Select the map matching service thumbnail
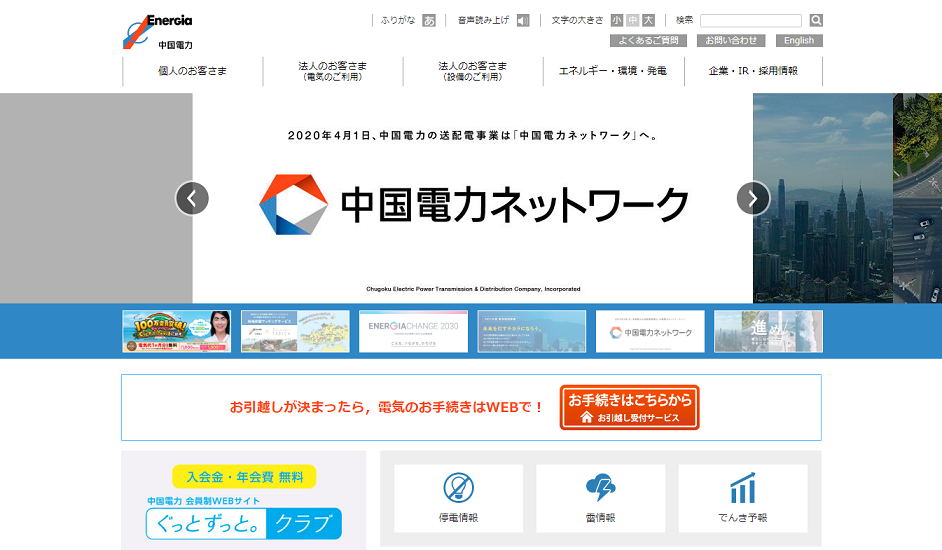942x550 pixels. 295,331
